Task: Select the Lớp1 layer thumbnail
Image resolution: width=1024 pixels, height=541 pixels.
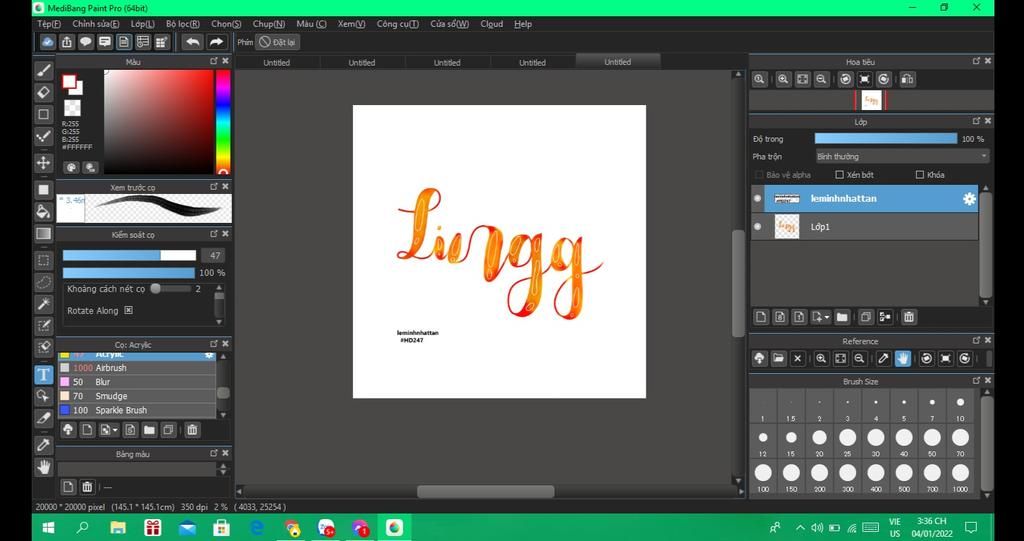Action: point(787,227)
